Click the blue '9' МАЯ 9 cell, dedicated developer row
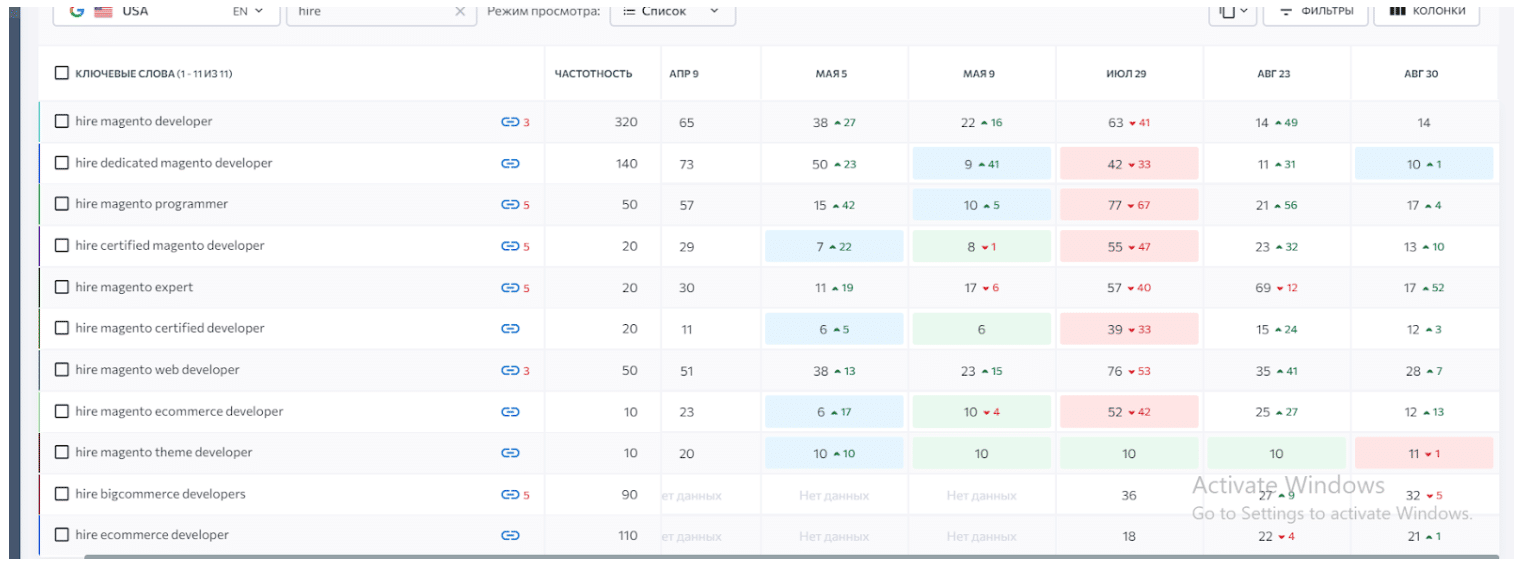The image size is (1518, 574). [x=981, y=164]
